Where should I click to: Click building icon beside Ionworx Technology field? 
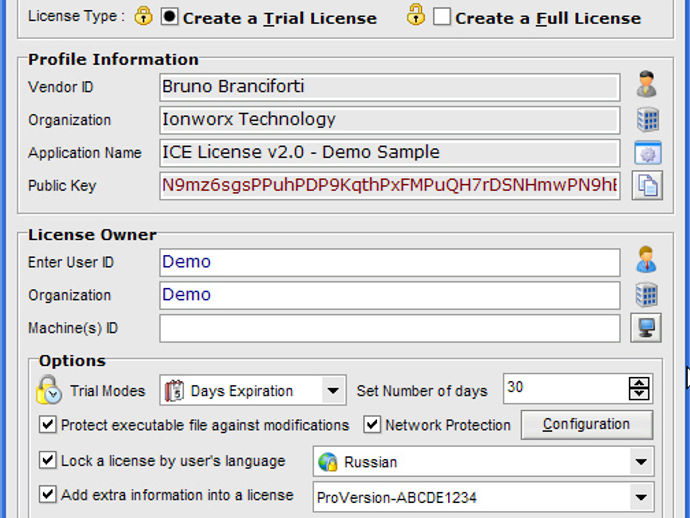click(x=648, y=119)
